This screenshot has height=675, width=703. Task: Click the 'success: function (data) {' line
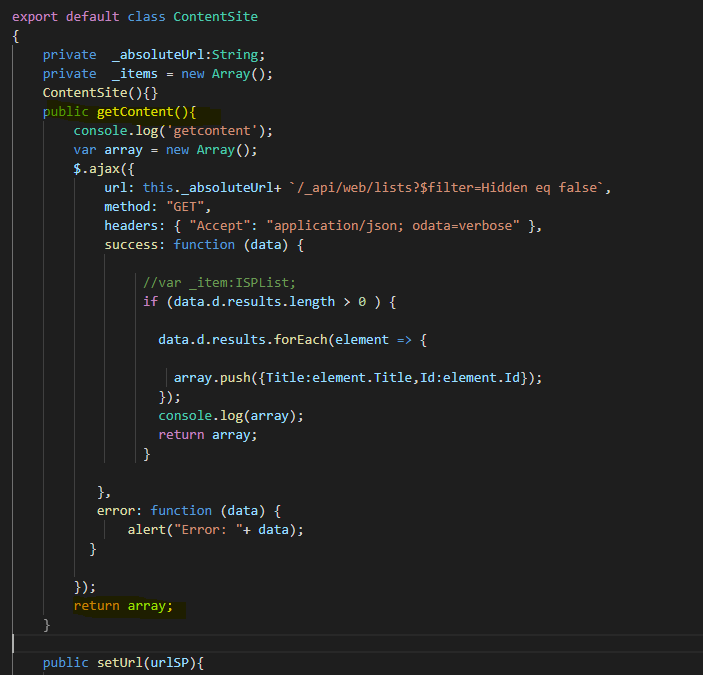pyautogui.click(x=204, y=245)
